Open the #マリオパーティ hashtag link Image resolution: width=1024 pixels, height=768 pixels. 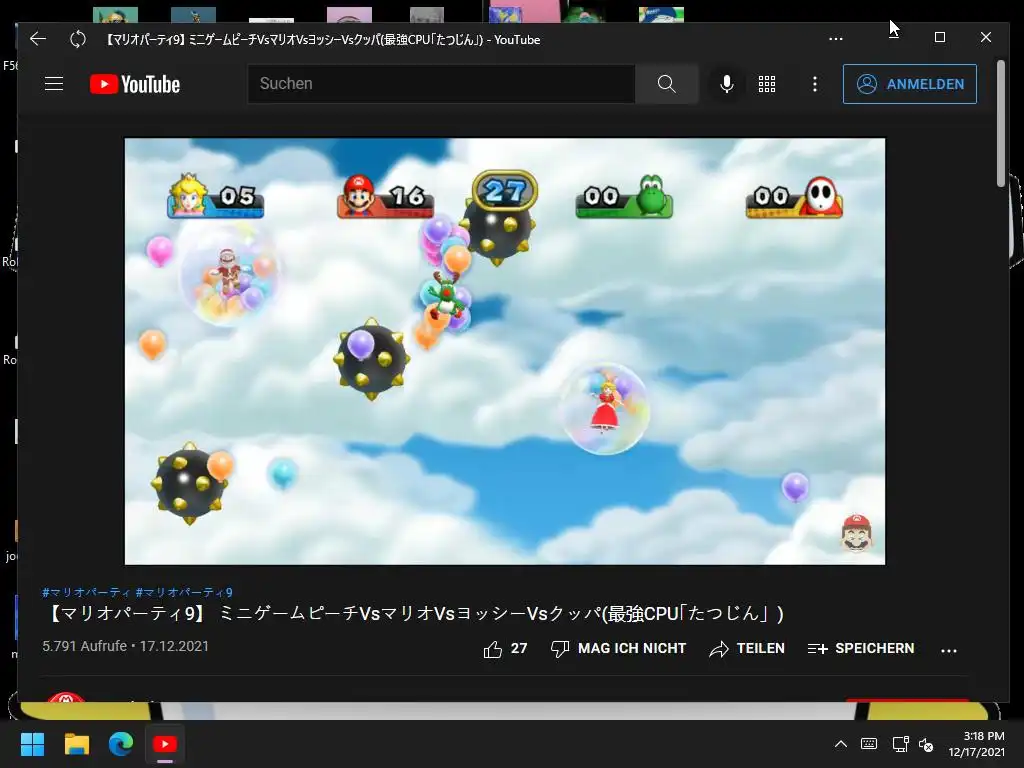[x=86, y=592]
